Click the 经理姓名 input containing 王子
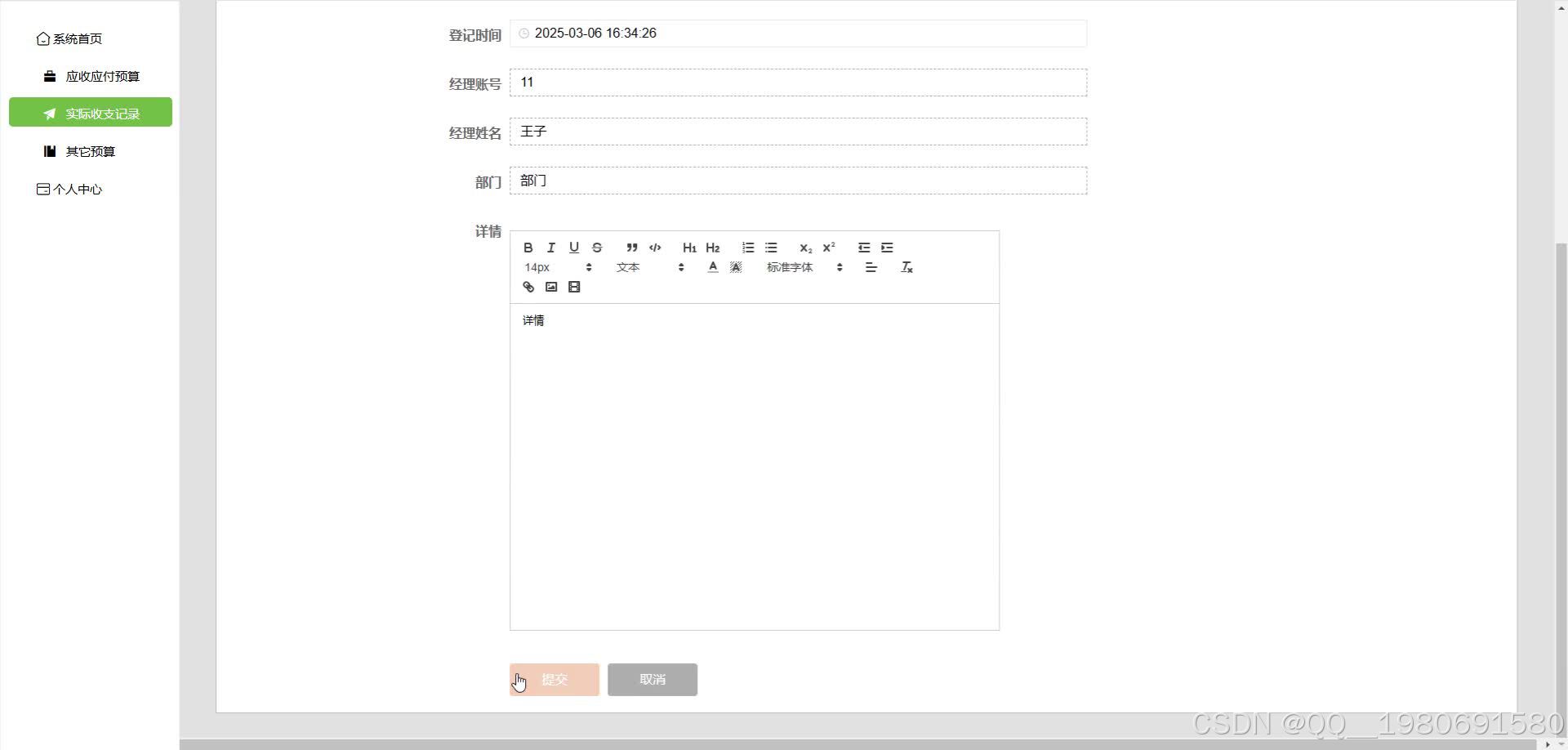1568x750 pixels. [798, 132]
